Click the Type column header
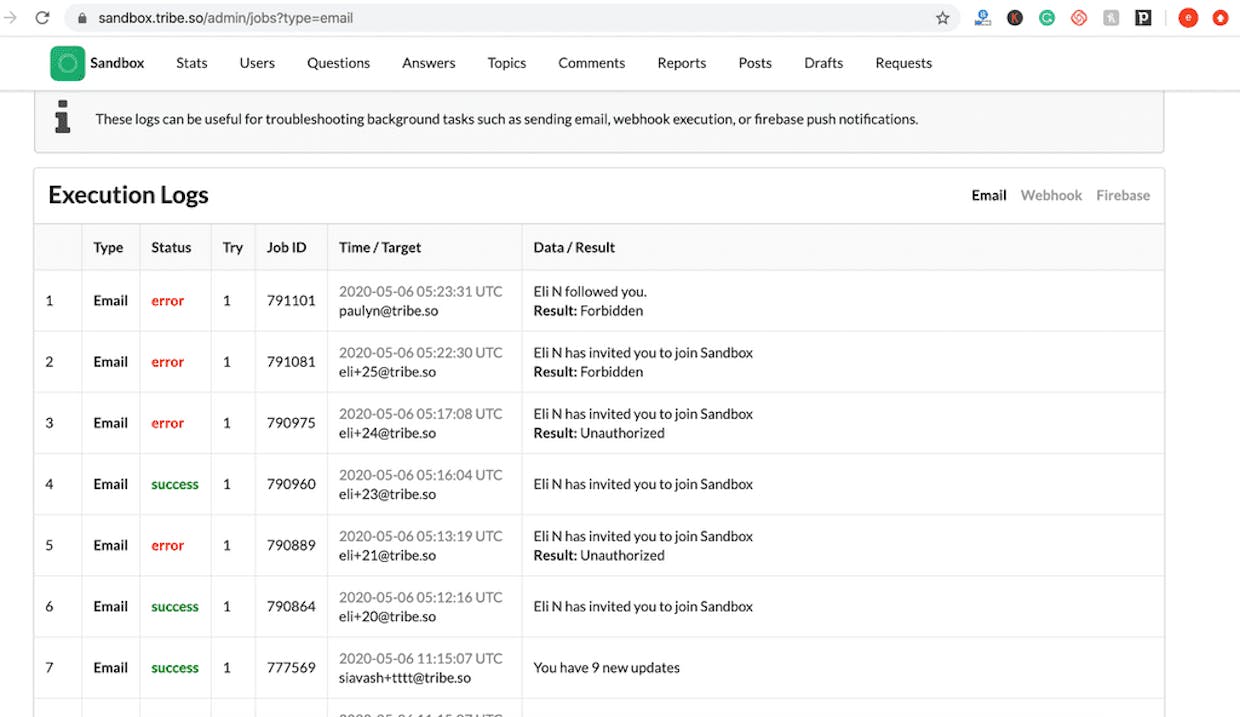Image resolution: width=1240 pixels, height=717 pixels. tap(108, 247)
